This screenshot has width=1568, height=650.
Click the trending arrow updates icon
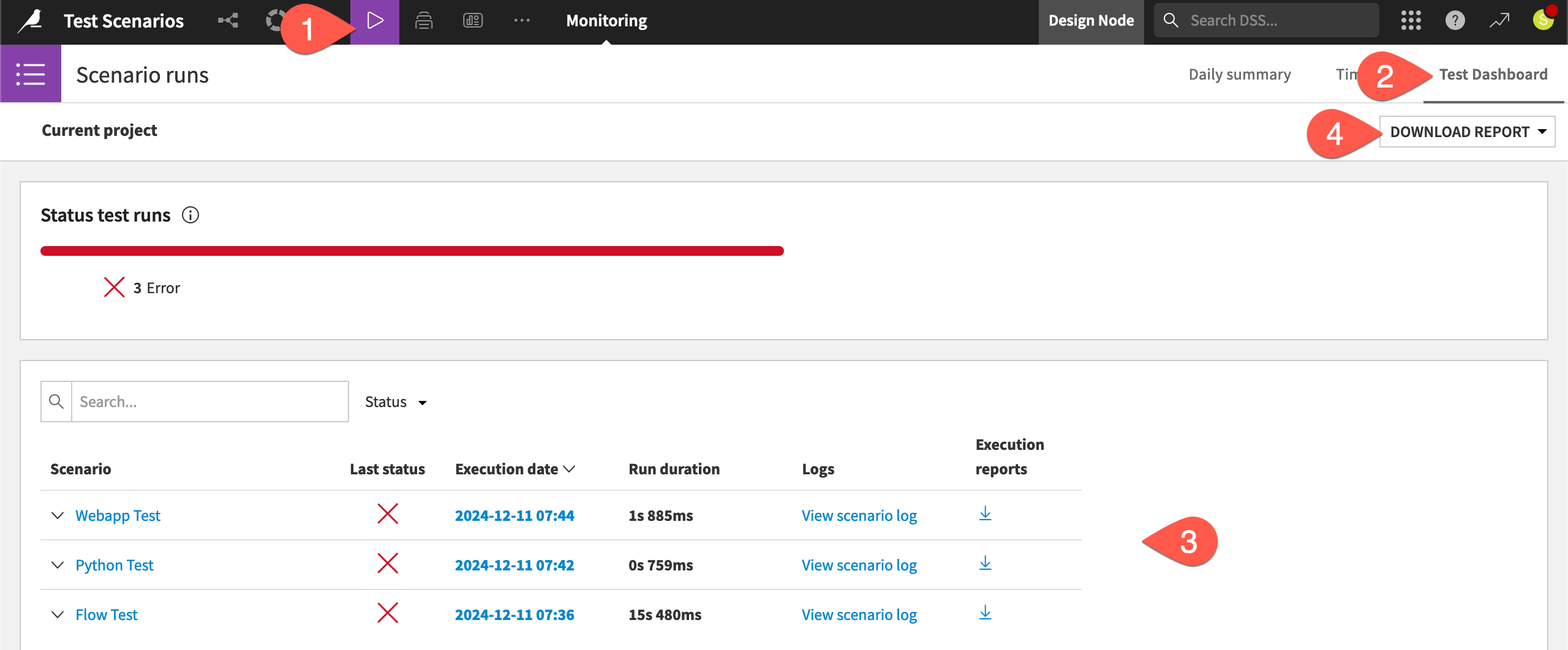click(x=1499, y=20)
